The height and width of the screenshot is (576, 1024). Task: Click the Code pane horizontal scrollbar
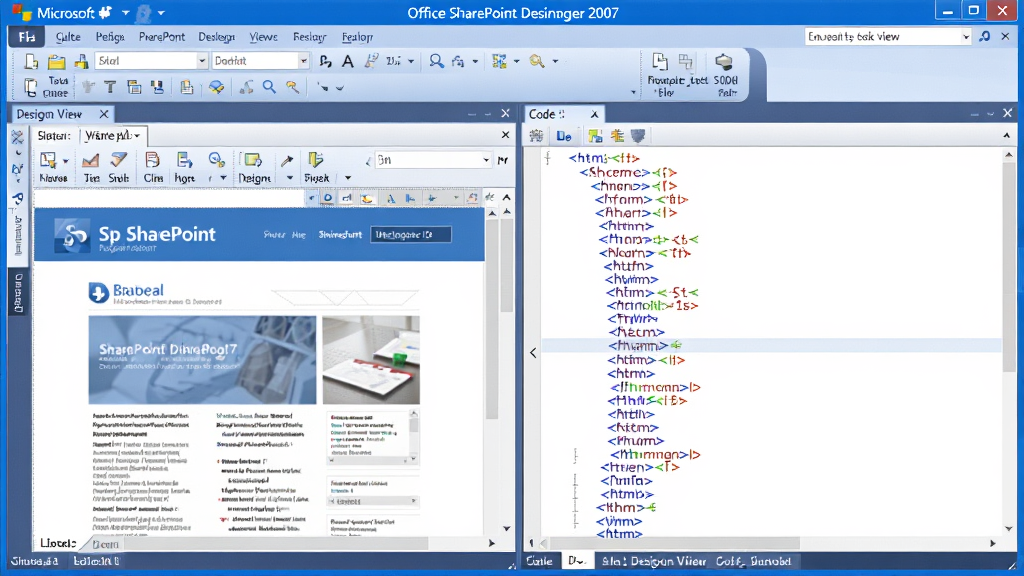coord(671,543)
